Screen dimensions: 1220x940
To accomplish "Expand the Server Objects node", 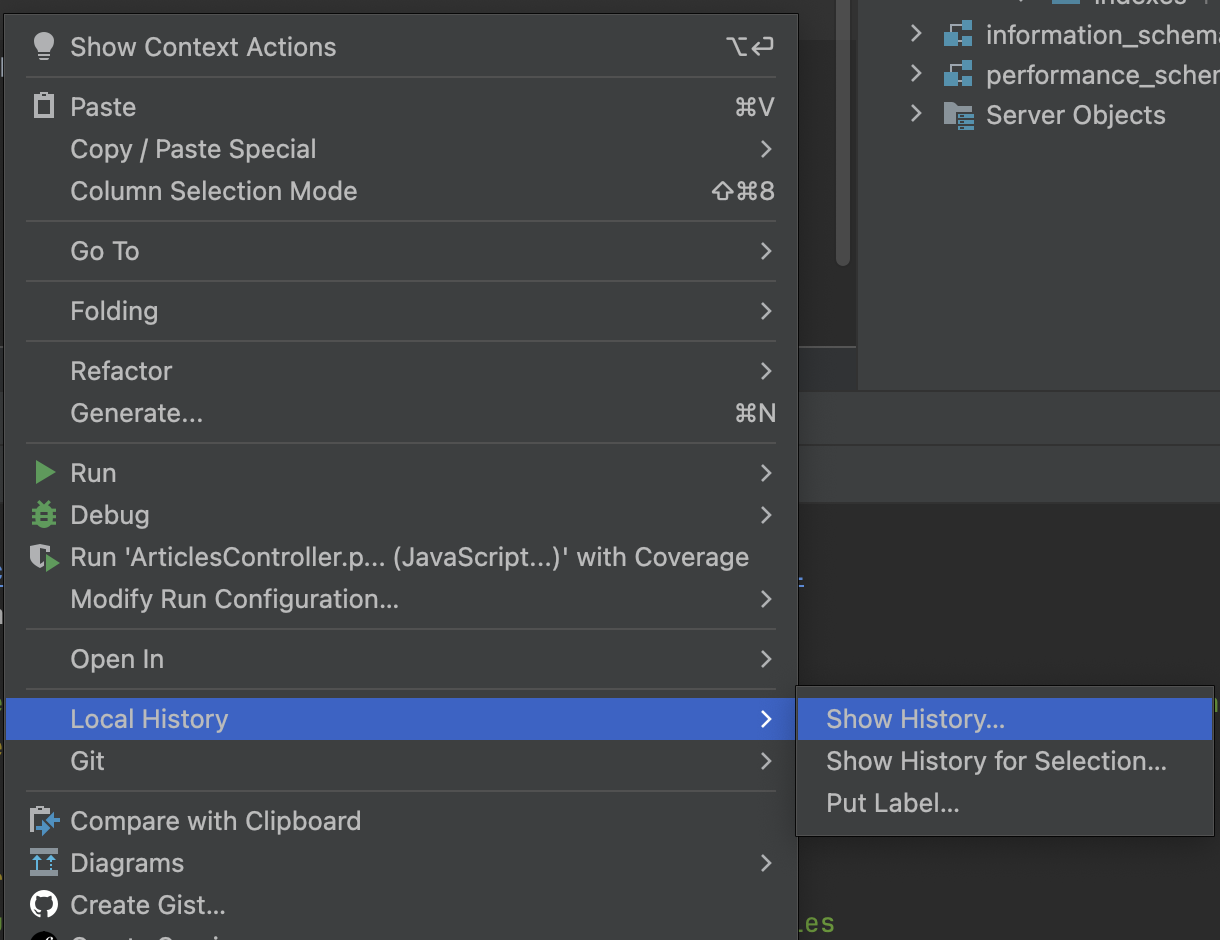I will pyautogui.click(x=916, y=114).
